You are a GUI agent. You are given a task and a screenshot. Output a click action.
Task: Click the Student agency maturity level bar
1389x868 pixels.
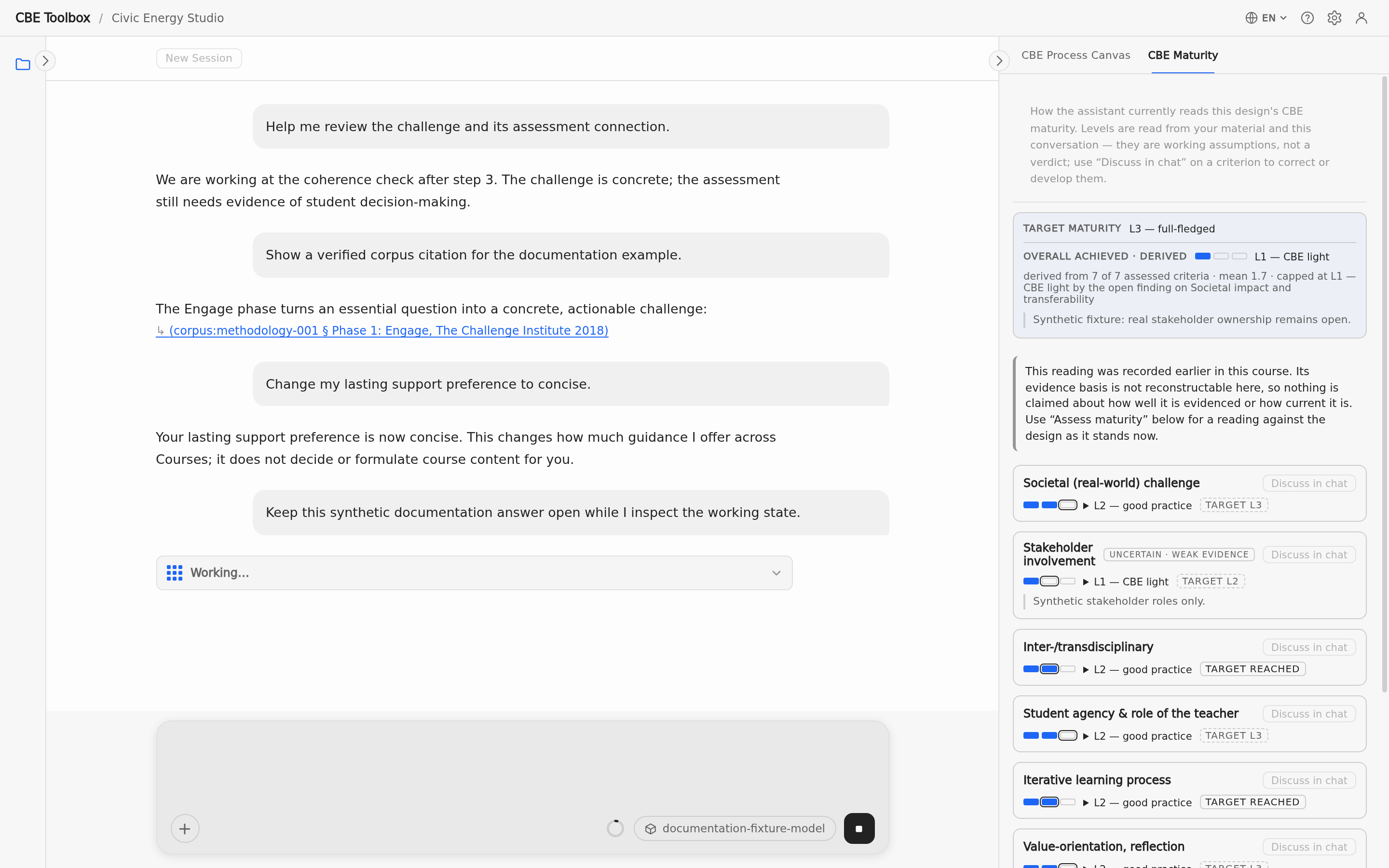pos(1050,736)
